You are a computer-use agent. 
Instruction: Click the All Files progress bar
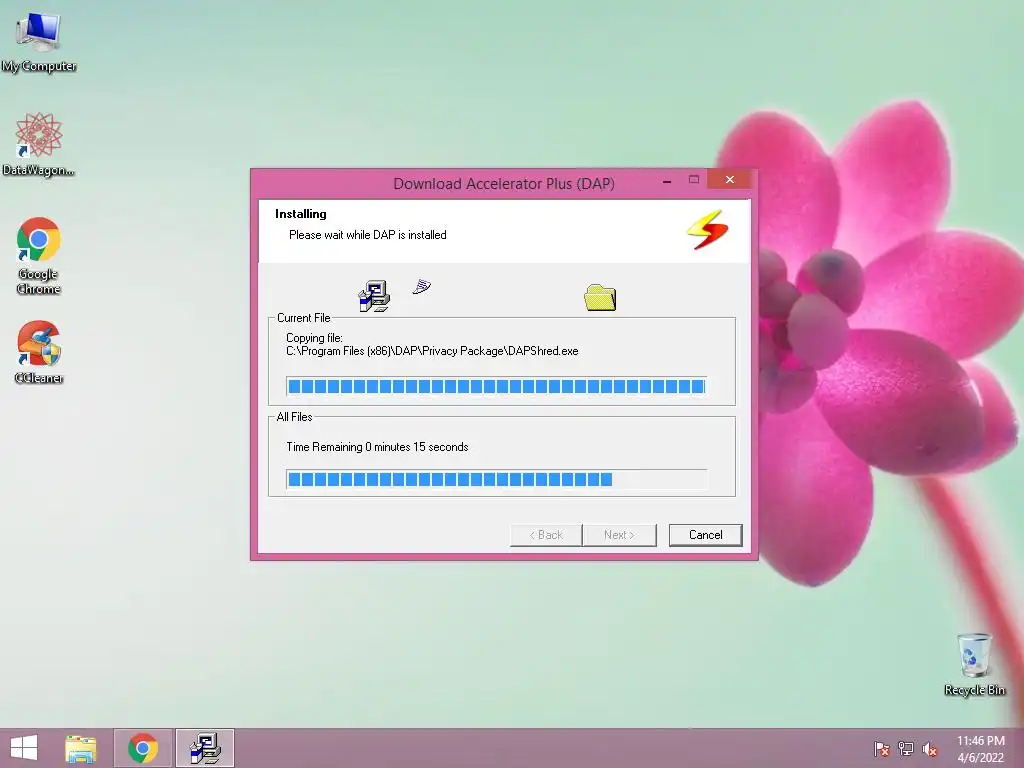point(496,479)
